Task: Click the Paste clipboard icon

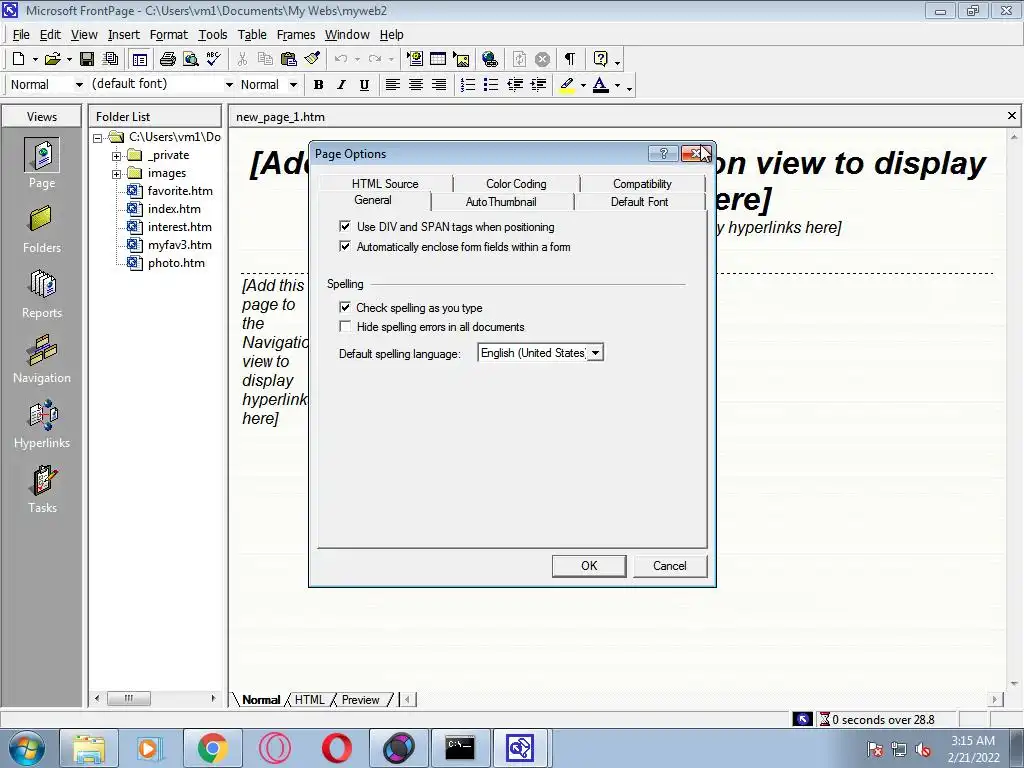Action: (x=289, y=59)
